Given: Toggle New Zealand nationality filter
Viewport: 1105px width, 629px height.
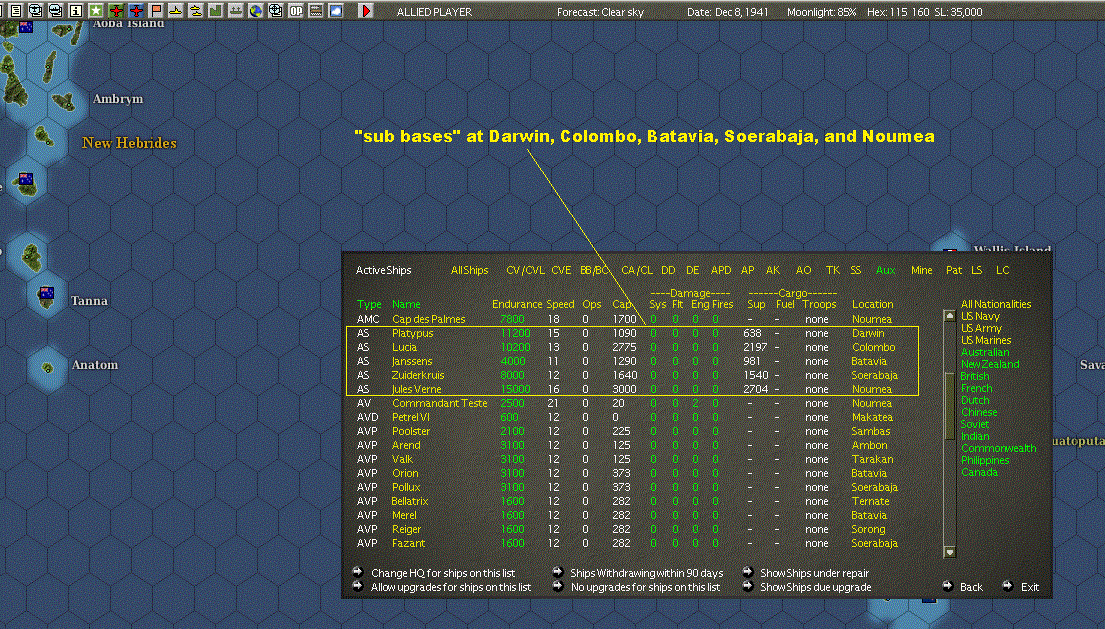Looking at the screenshot, I should 990,364.
